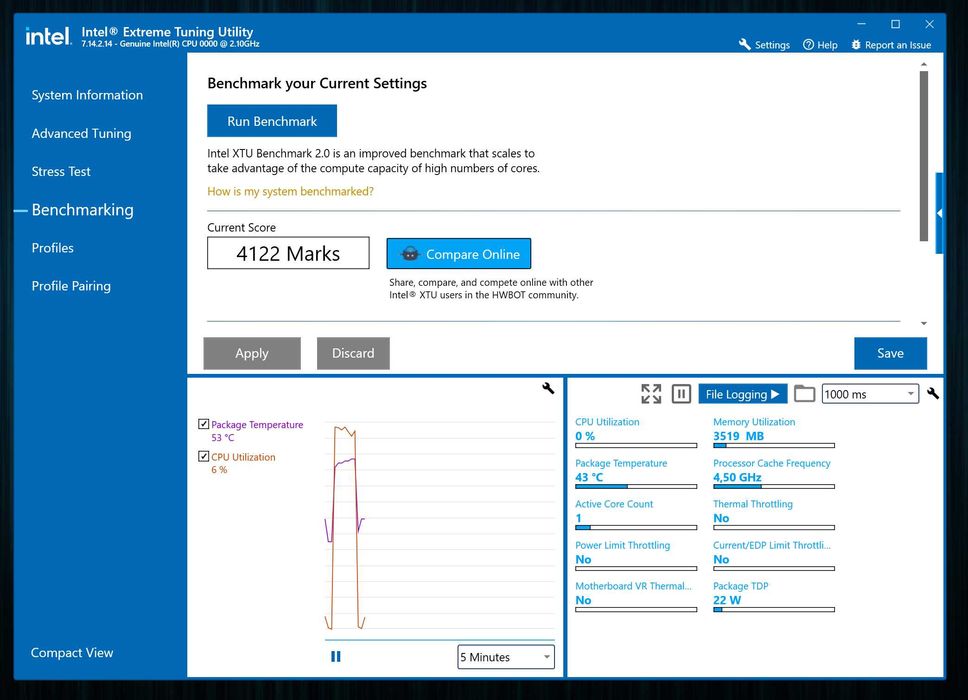Click the Motherboard VR Thermal monitor
Image resolution: width=968 pixels, height=700 pixels.
(636, 598)
